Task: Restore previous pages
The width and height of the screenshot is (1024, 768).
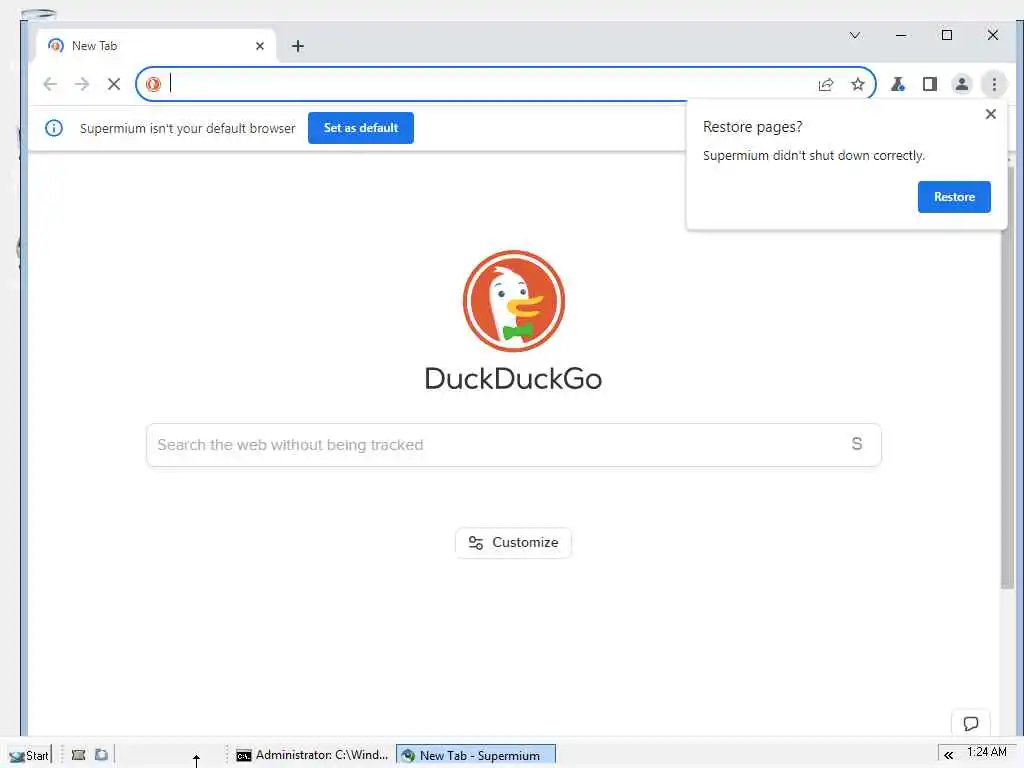Action: [x=953, y=197]
